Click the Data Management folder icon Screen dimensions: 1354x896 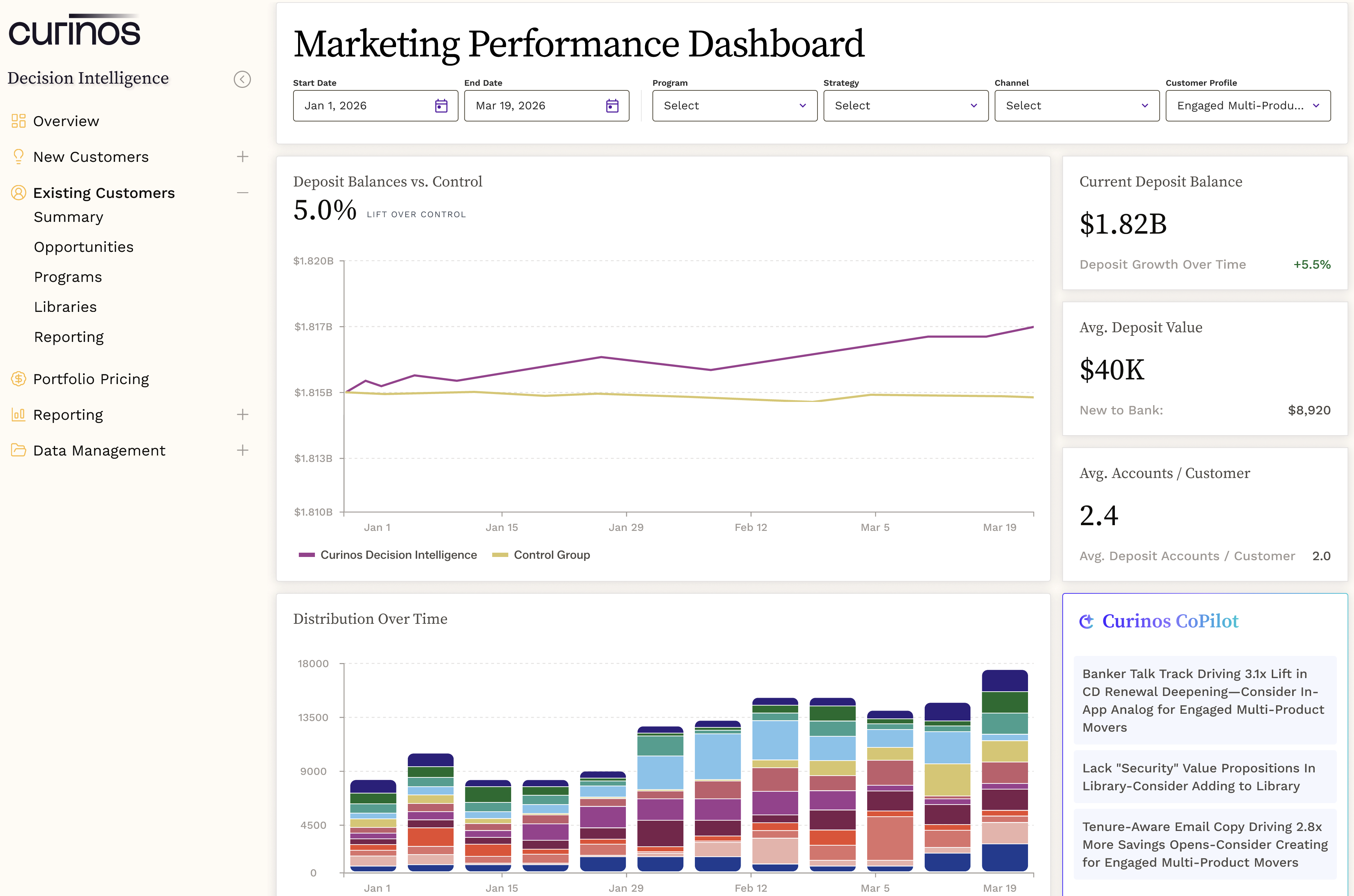(x=18, y=450)
